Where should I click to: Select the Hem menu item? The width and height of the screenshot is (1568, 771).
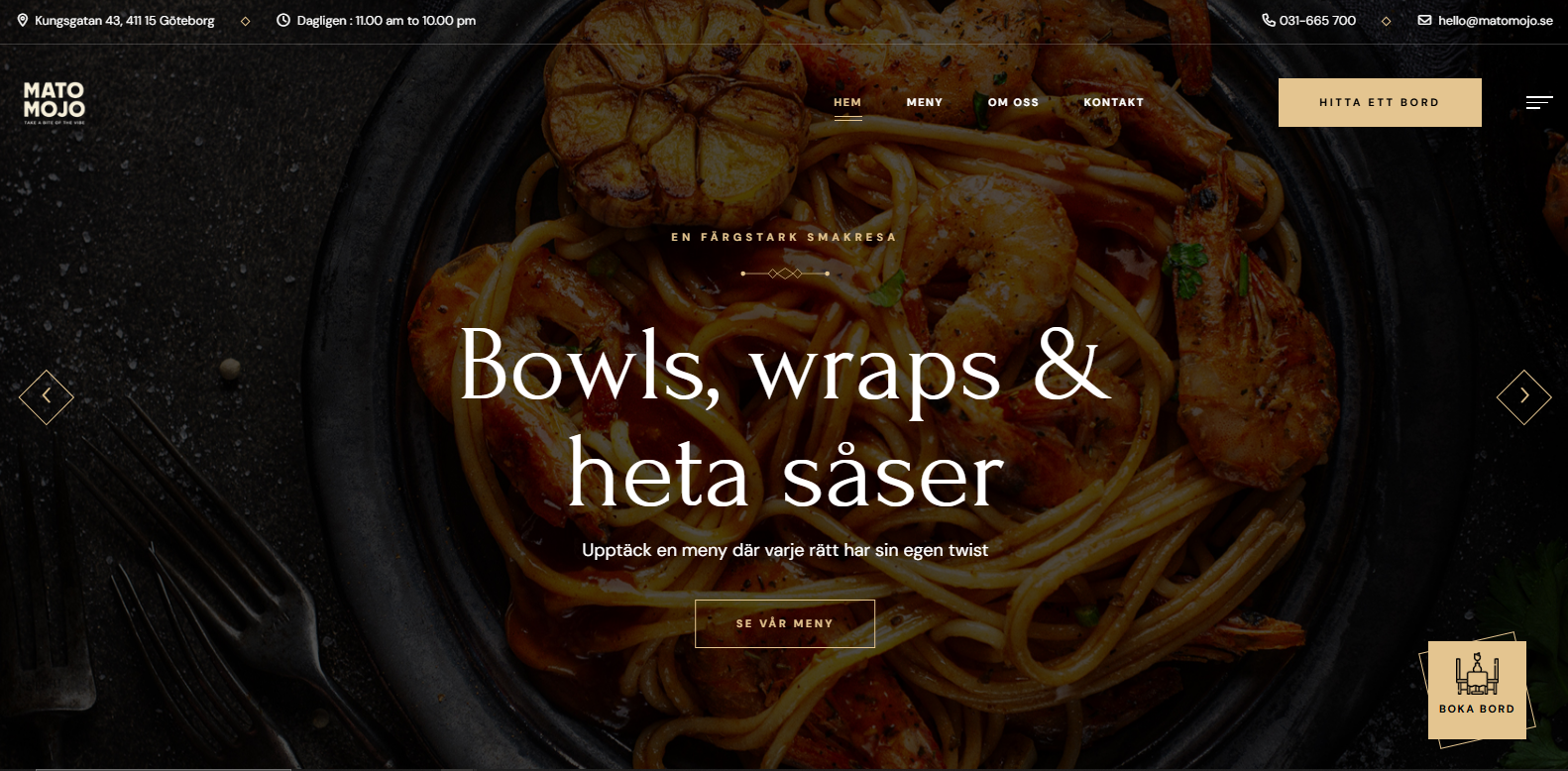click(847, 102)
